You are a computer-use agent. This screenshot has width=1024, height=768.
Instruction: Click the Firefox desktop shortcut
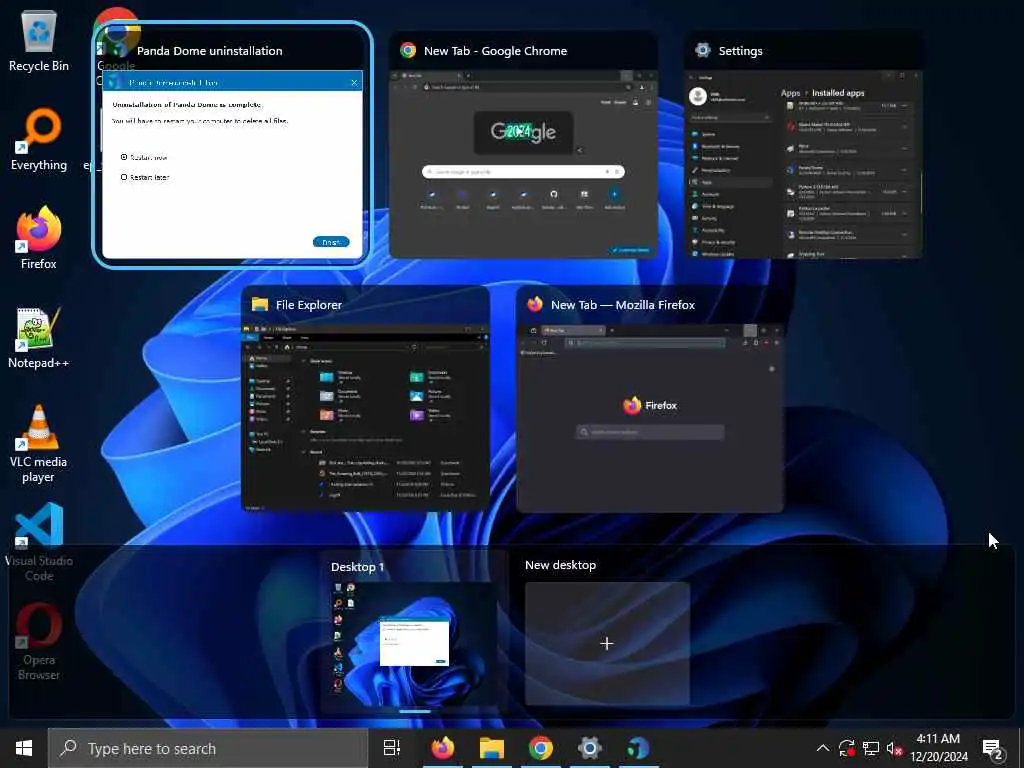39,238
